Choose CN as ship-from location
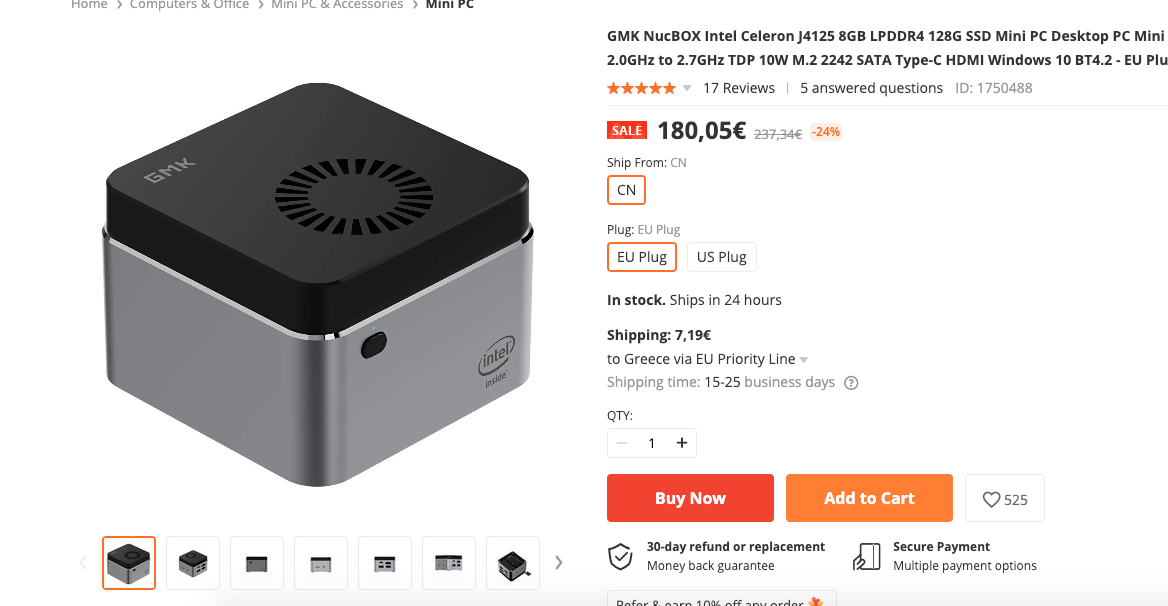Screen dimensions: 1168x606 pyautogui.click(x=626, y=190)
